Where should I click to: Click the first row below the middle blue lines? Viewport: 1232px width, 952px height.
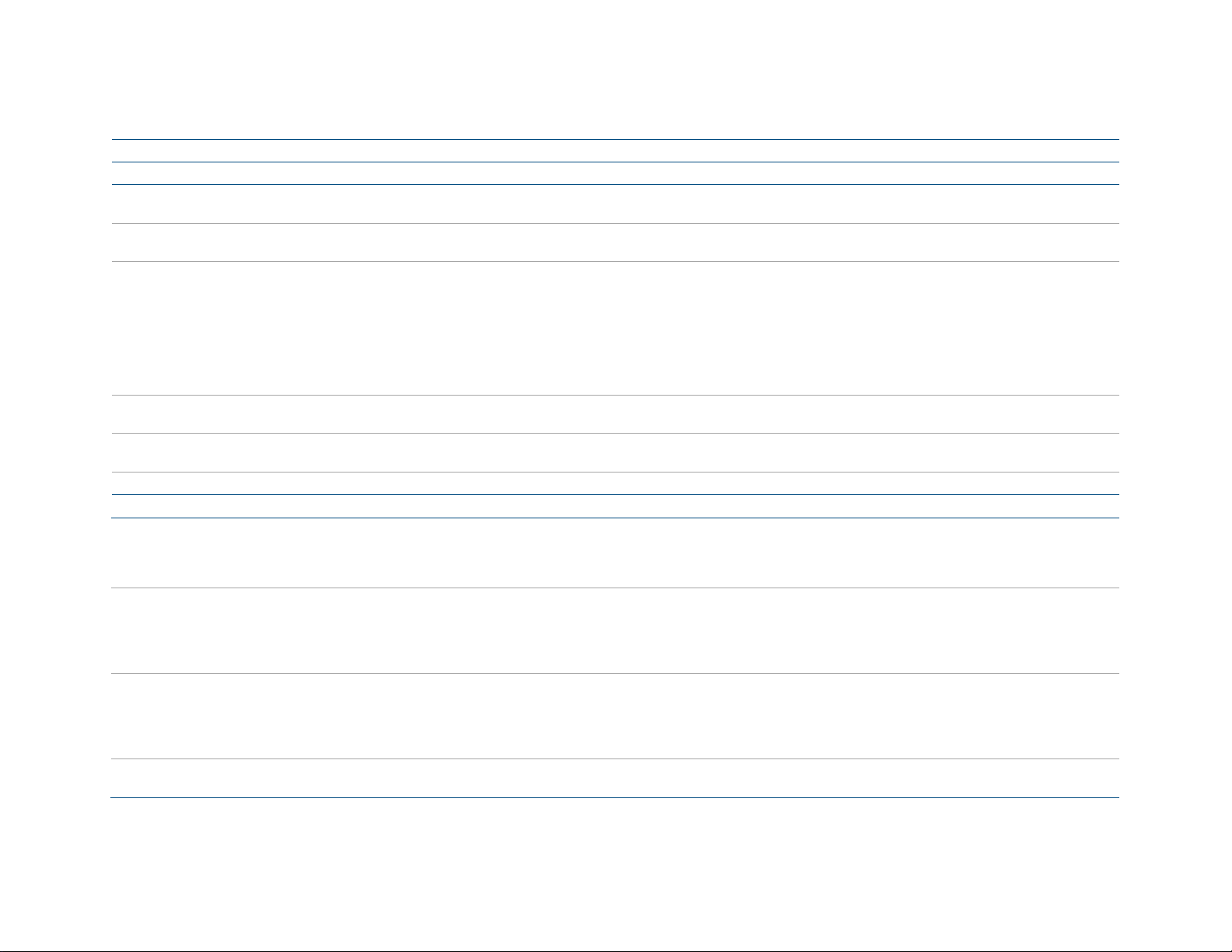point(615,553)
